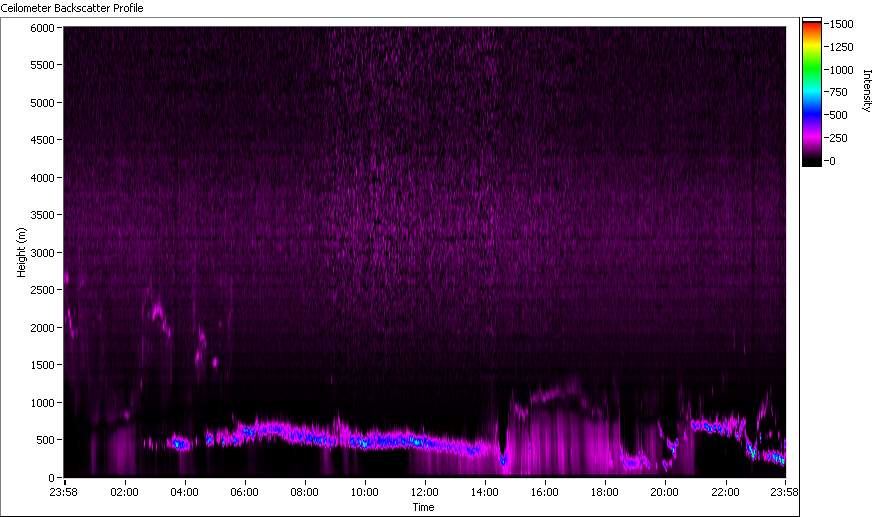Screen dimensions: 876x517
Task: Click the 0 height axis tick label
Action: [x=51, y=478]
